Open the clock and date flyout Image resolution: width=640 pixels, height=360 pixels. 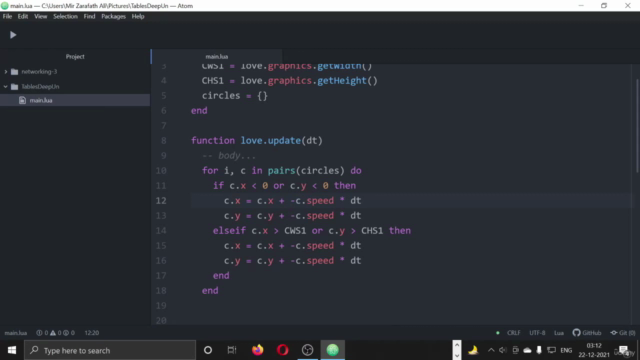[594, 350]
